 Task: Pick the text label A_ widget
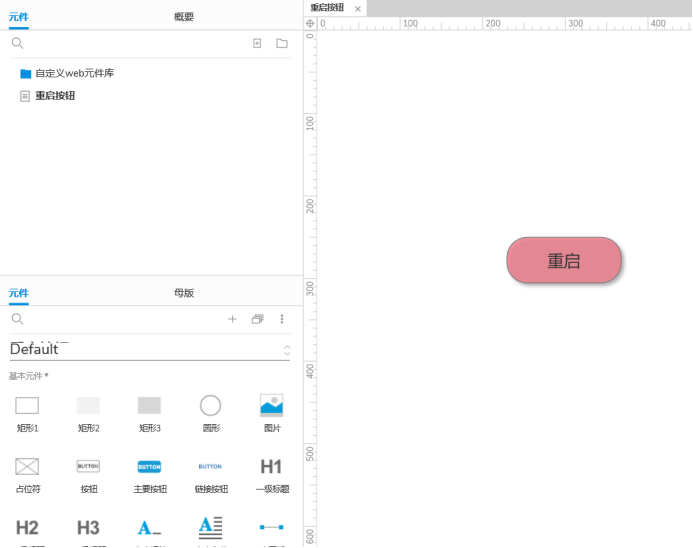pyautogui.click(x=149, y=530)
